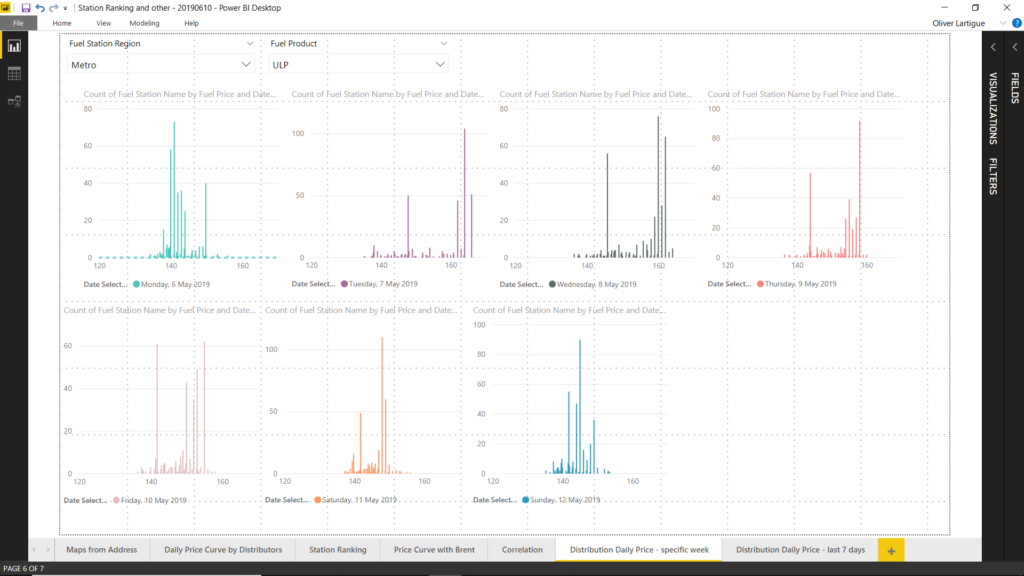1024x576 pixels.
Task: Open the Model relationships view icon
Action: point(14,100)
